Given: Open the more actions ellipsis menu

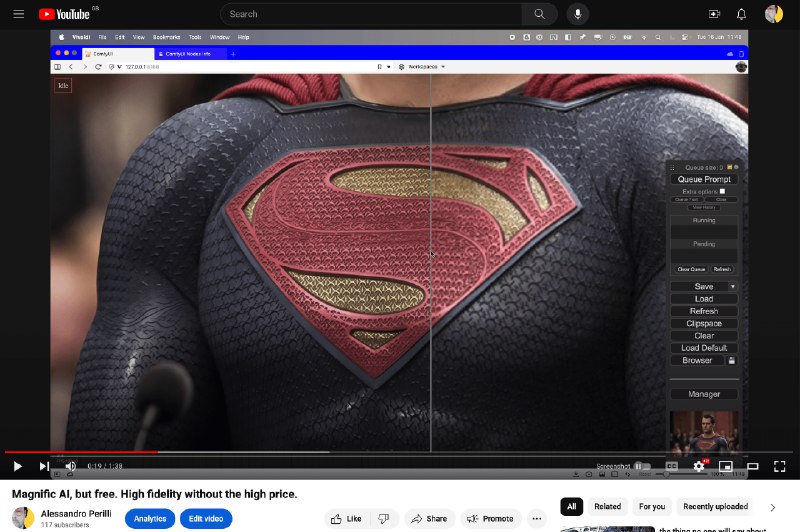Looking at the screenshot, I should (536, 519).
